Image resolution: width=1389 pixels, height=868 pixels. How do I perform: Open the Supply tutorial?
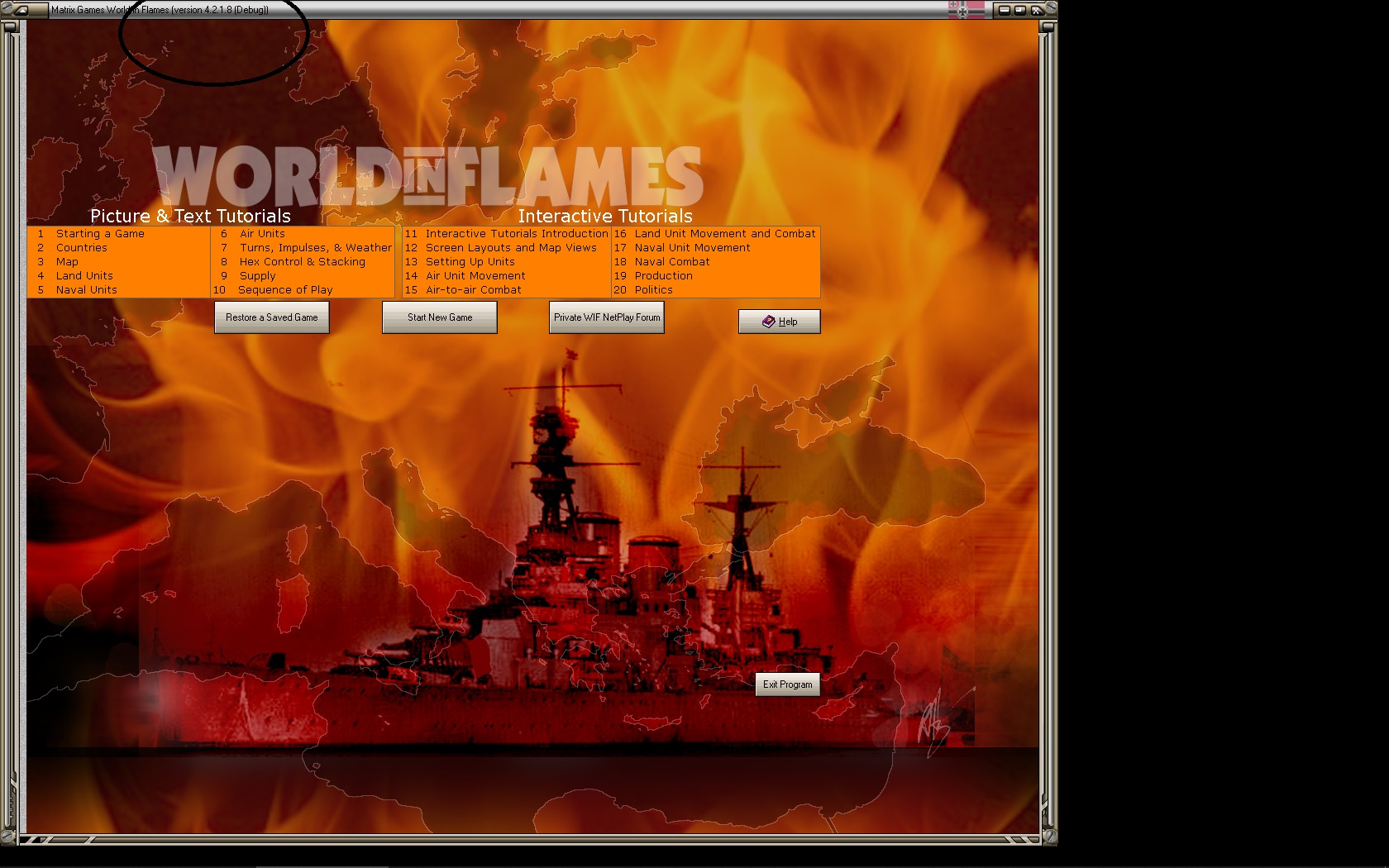point(257,275)
